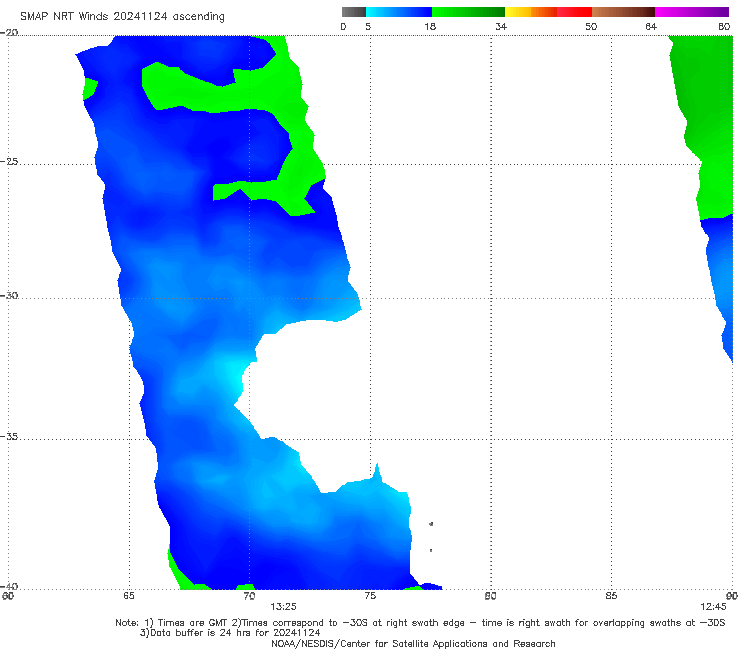Click the longitude label '75'
Screen dimensions: 740x650
point(370,596)
